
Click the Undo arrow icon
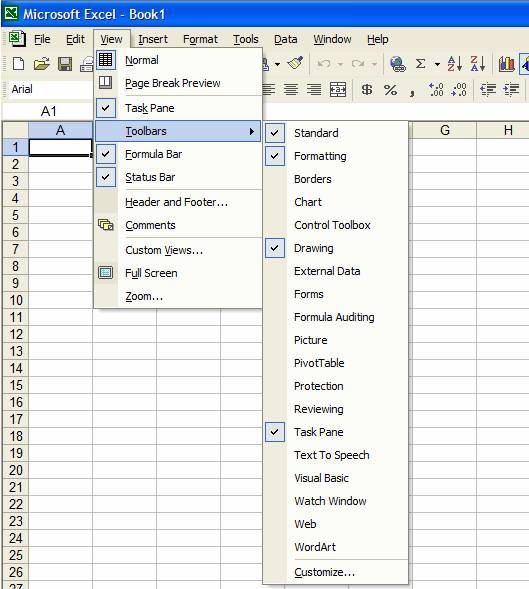tap(324, 64)
